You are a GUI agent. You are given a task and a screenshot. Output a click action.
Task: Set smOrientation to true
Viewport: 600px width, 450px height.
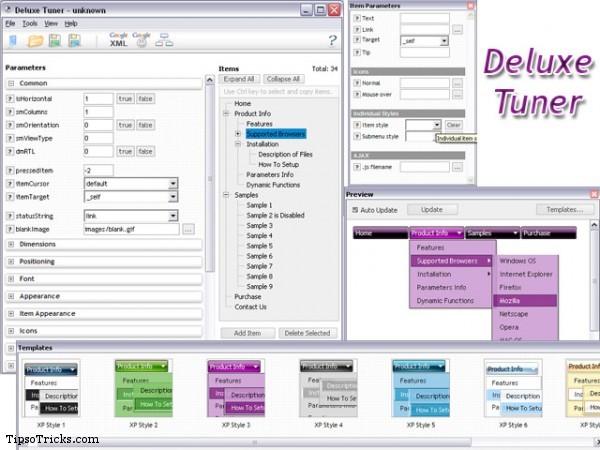click(x=125, y=125)
